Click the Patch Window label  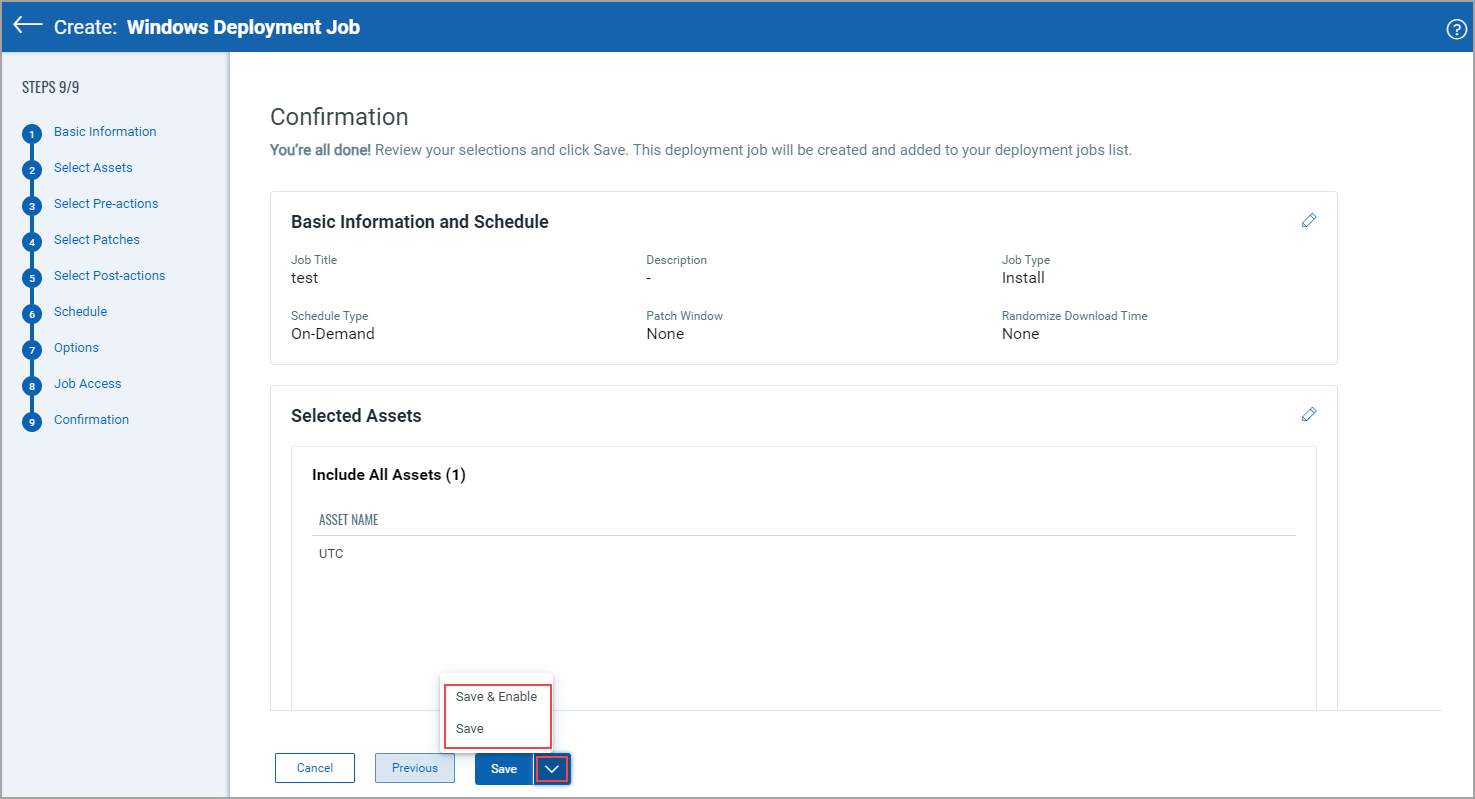[x=684, y=316]
